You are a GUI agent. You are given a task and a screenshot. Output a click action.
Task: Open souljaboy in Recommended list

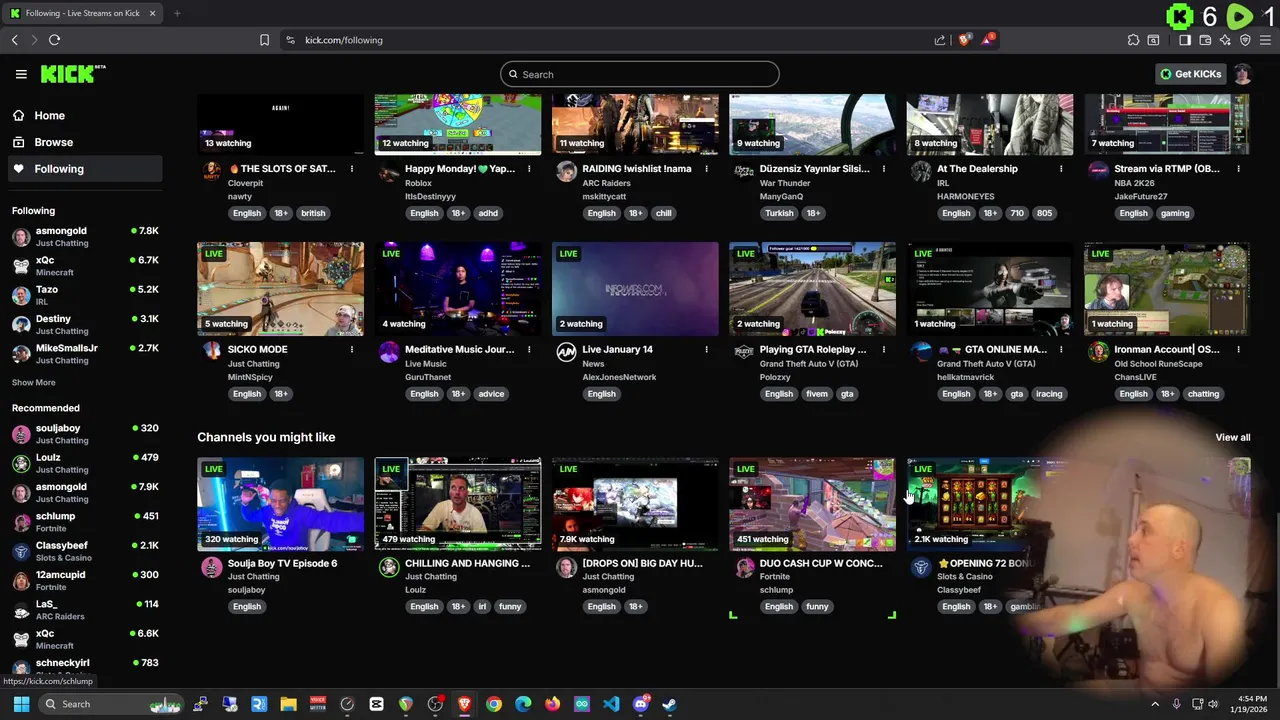(85, 434)
